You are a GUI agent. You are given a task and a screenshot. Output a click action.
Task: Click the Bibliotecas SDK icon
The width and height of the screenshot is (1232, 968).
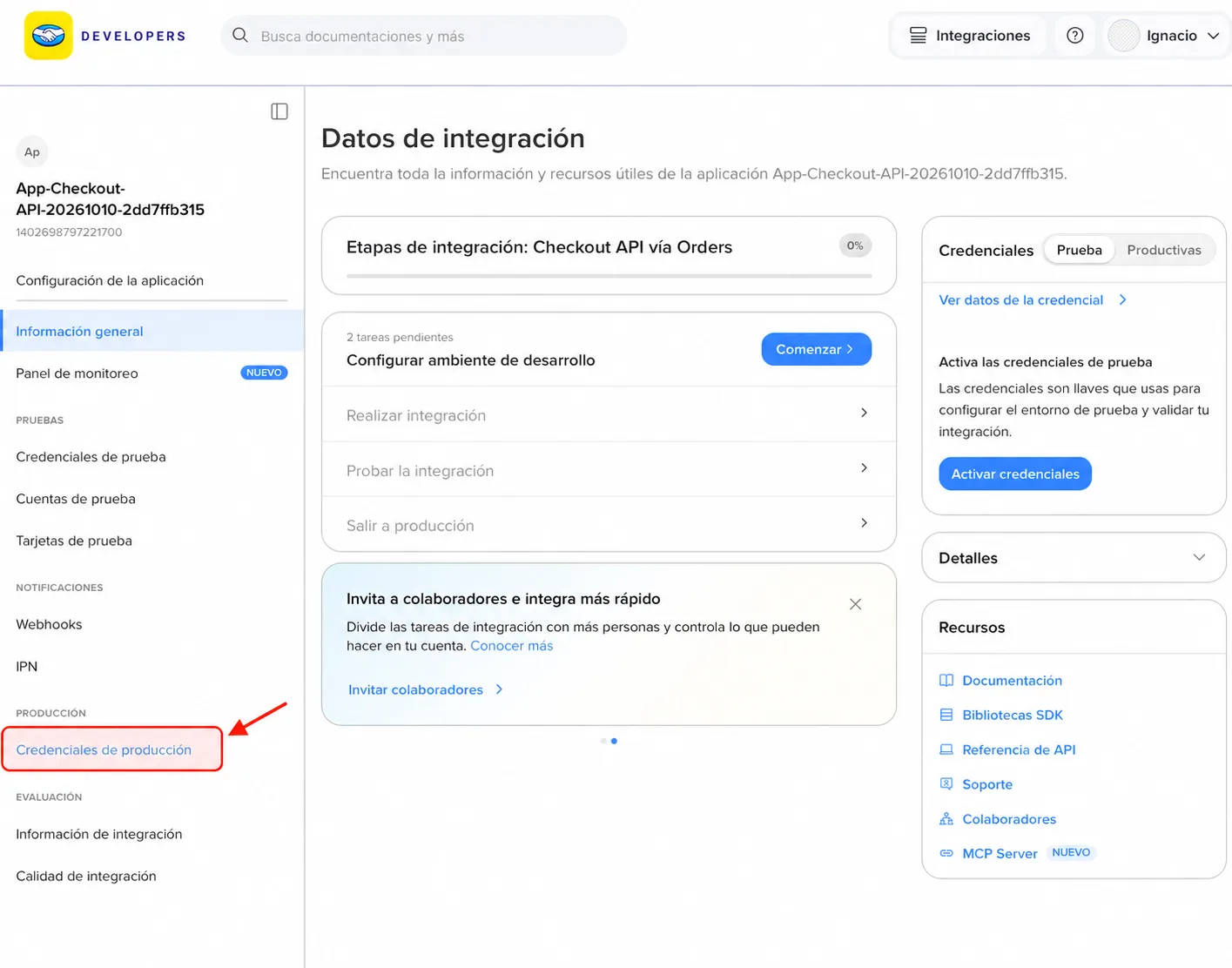point(946,715)
